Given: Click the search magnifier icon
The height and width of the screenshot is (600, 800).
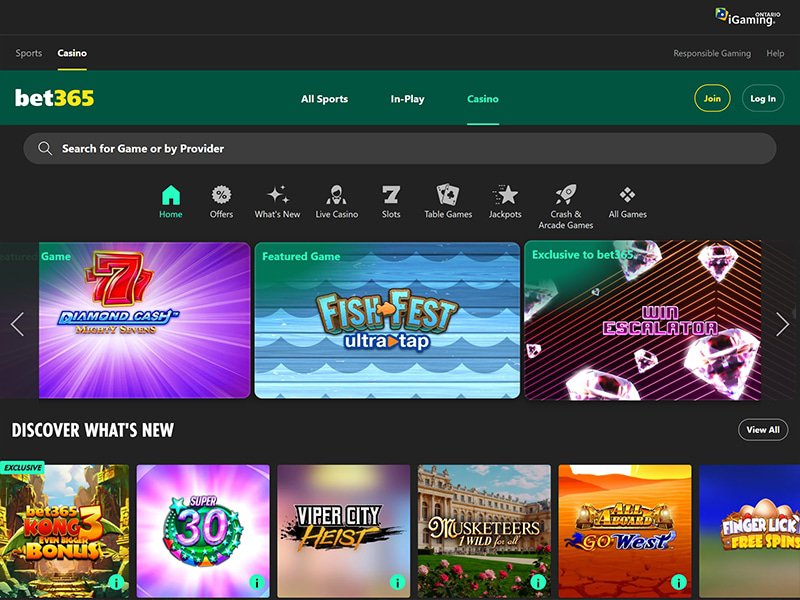Looking at the screenshot, I should 45,148.
